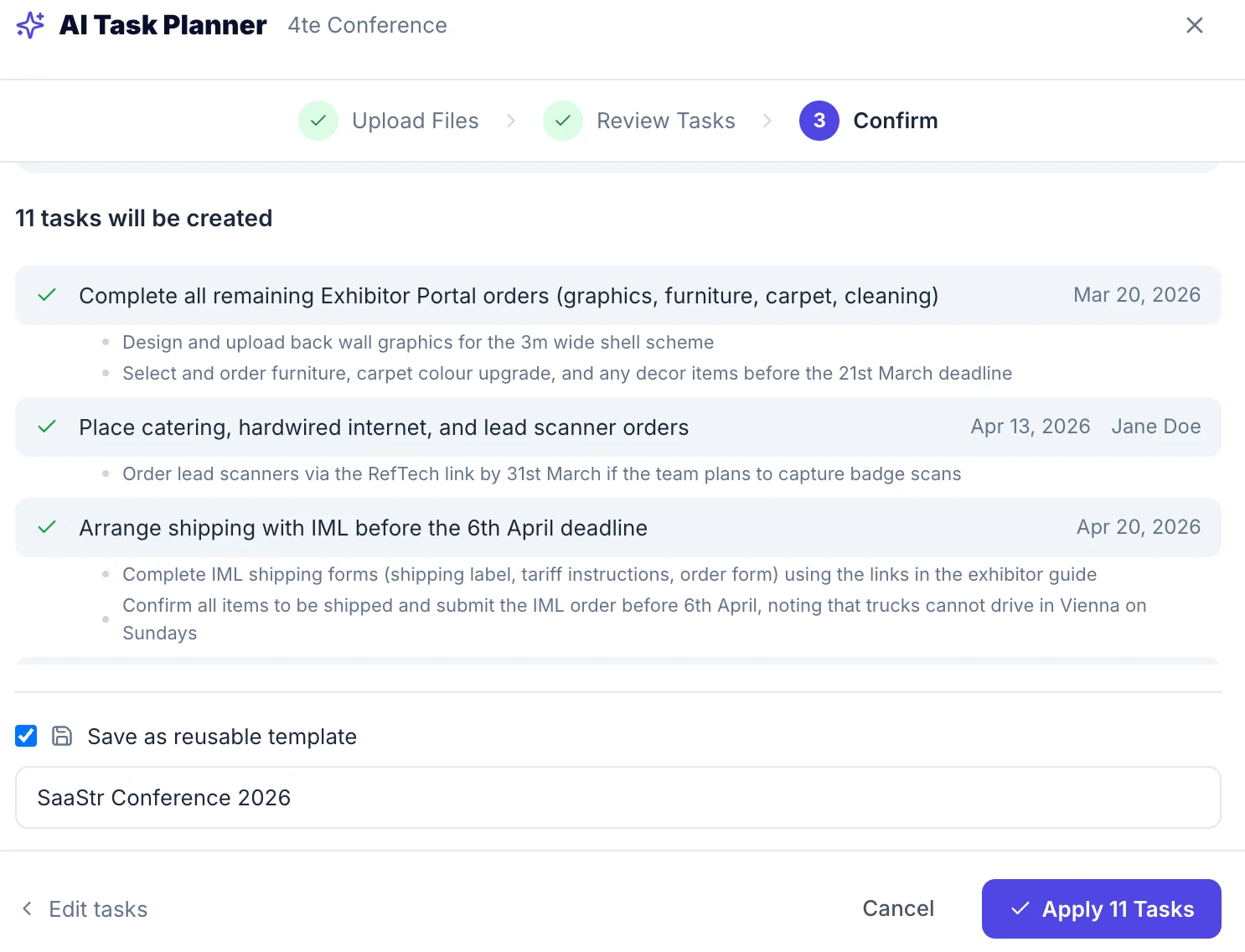Click chevron between Upload Files and Review Tasks
This screenshot has width=1245, height=952.
(511, 121)
